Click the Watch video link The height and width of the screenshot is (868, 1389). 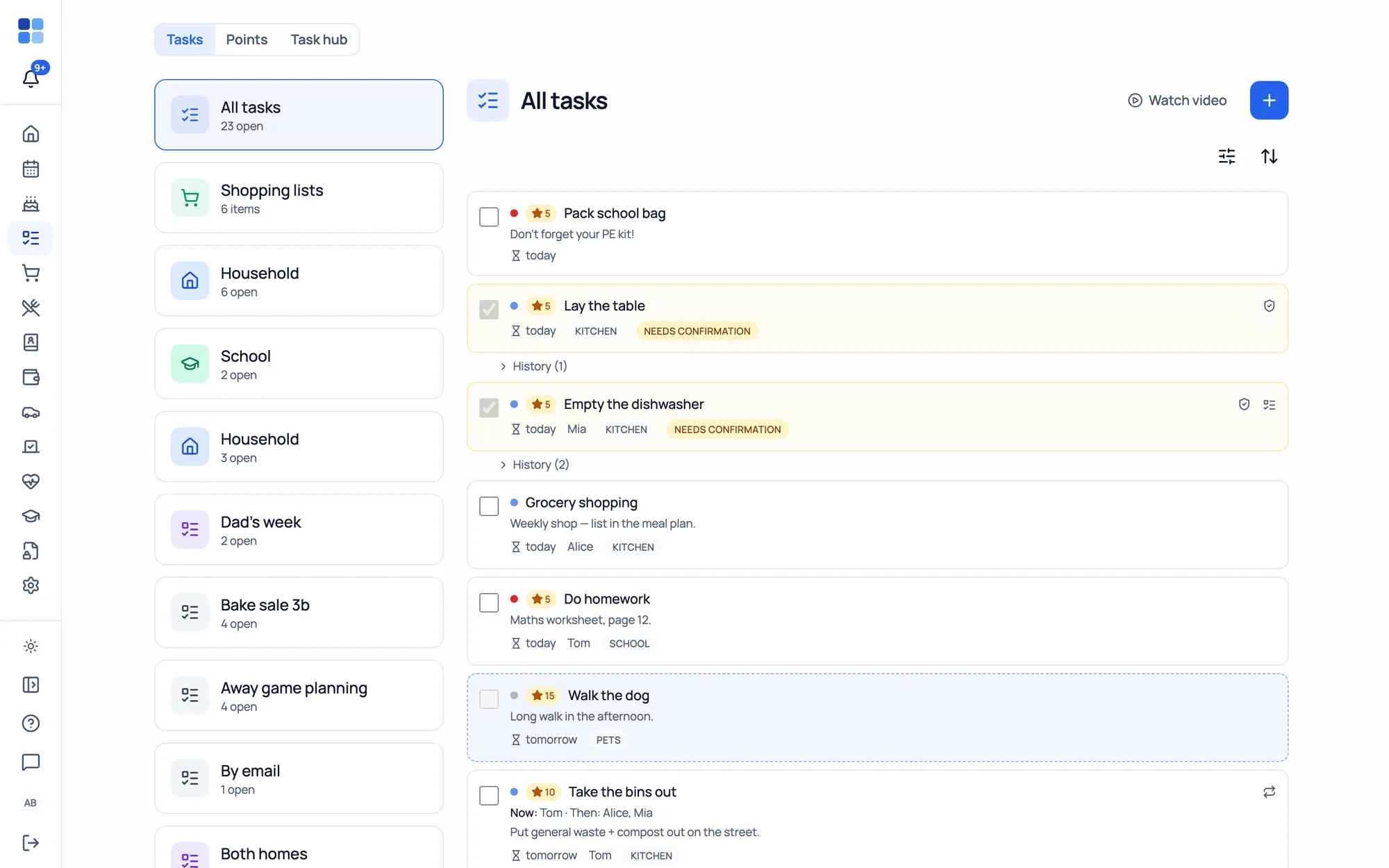pyautogui.click(x=1177, y=101)
